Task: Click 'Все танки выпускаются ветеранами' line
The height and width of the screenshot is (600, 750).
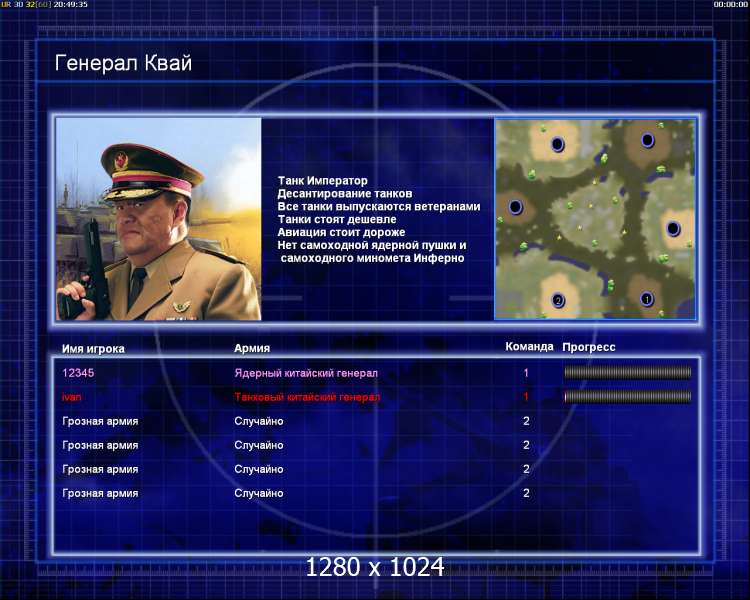Action: tap(379, 207)
